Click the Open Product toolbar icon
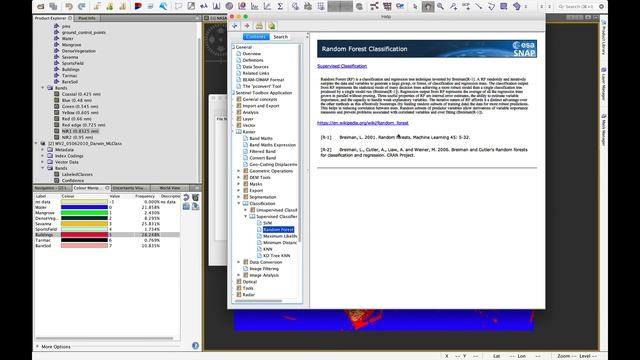The height and width of the screenshot is (360, 640). [40, 7]
